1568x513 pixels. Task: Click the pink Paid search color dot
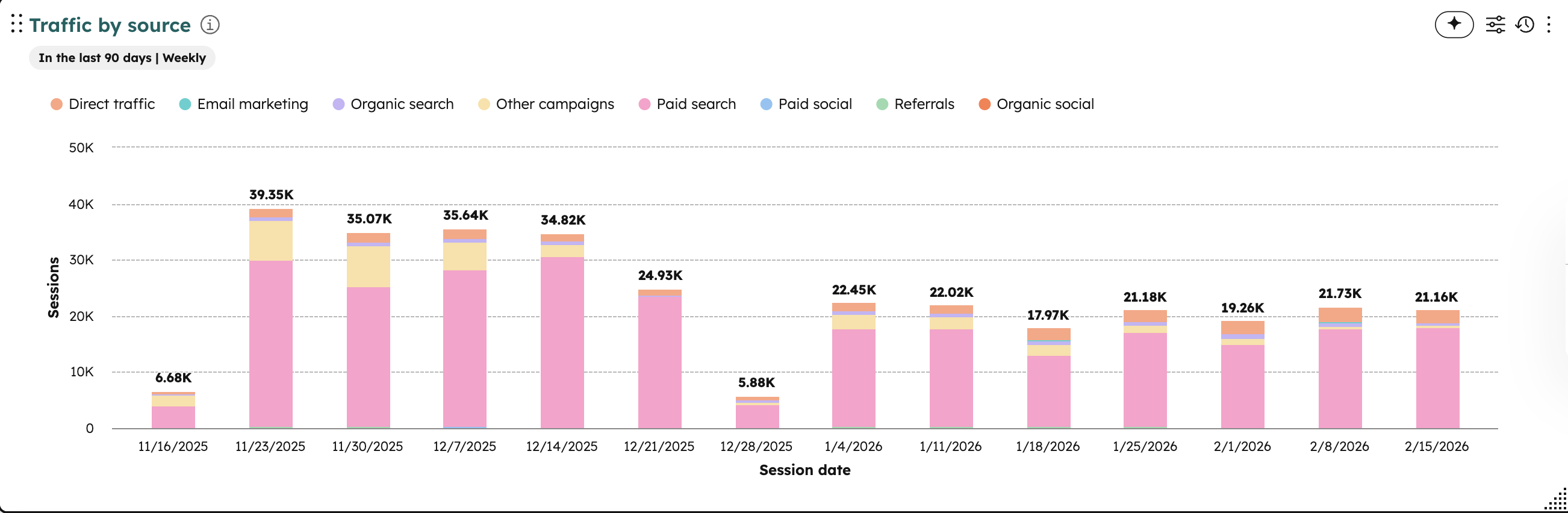pyautogui.click(x=646, y=104)
